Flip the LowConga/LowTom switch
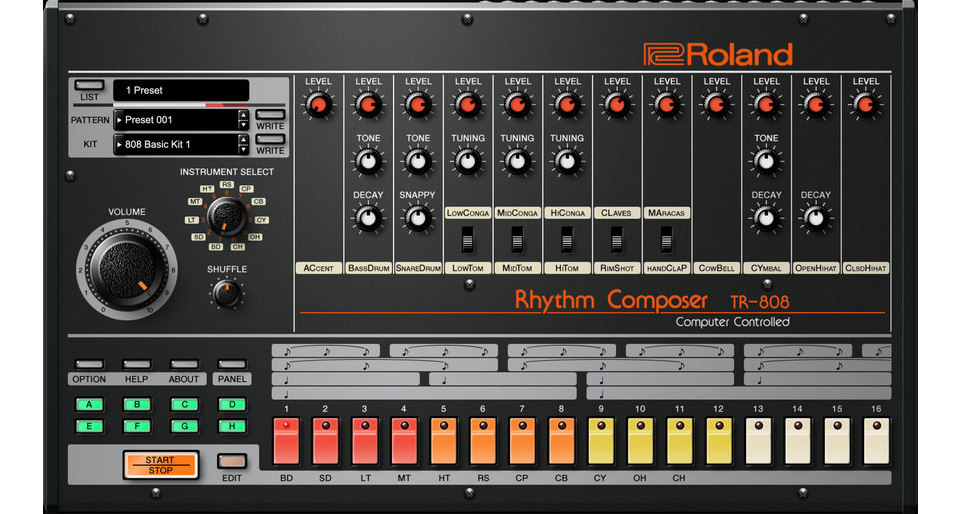Viewport: 961px width, 514px height. 468,240
